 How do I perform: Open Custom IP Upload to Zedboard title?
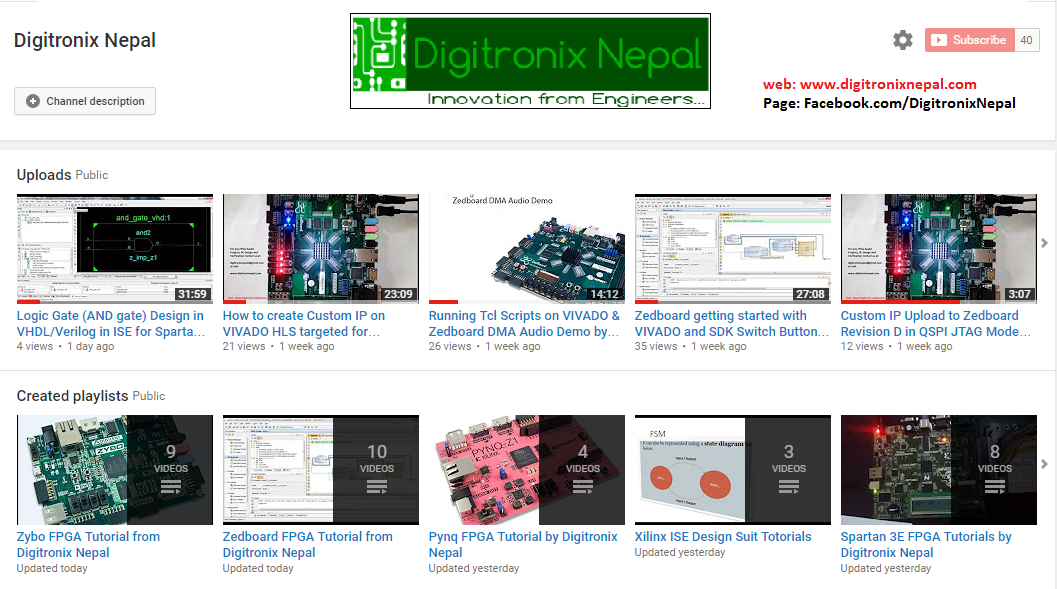click(x=936, y=323)
